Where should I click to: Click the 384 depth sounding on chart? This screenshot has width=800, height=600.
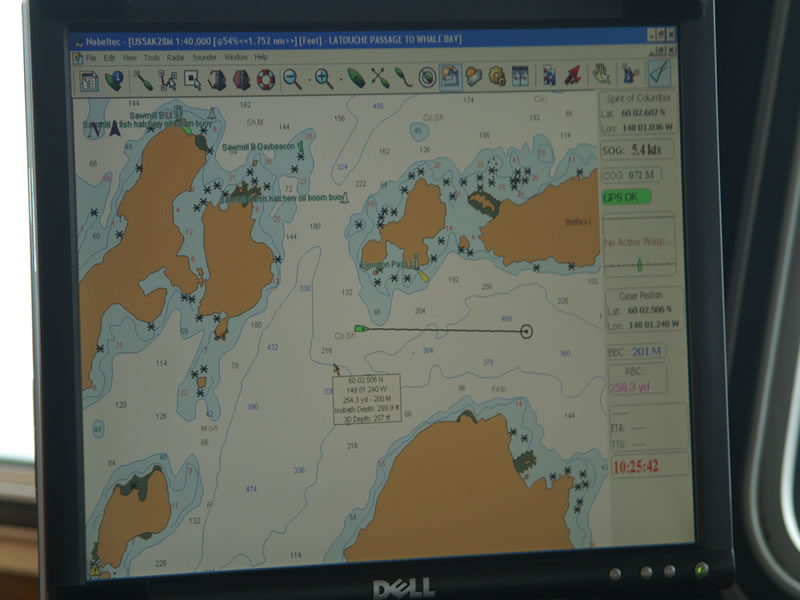428,351
